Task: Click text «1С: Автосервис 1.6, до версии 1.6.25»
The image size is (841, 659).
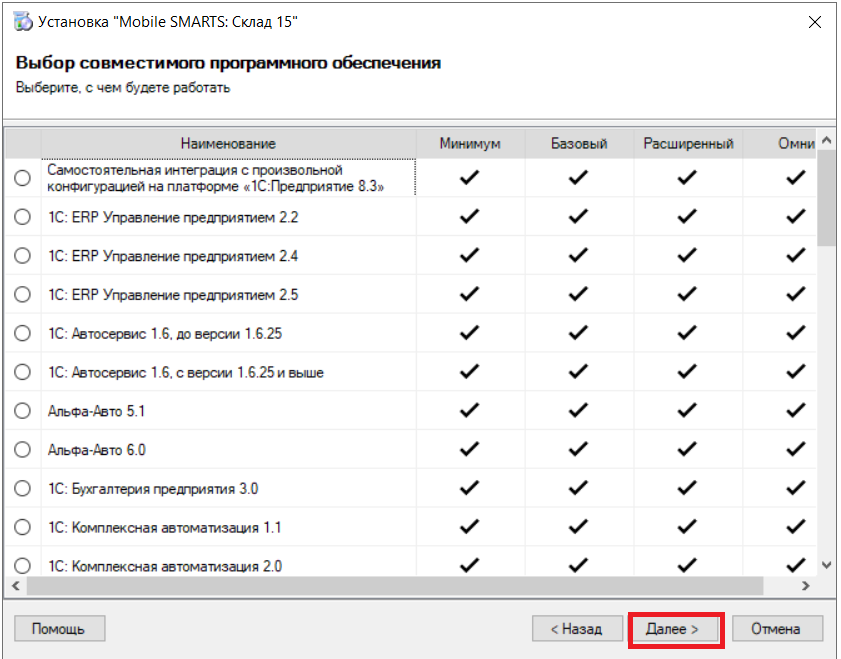Action: click(x=165, y=334)
